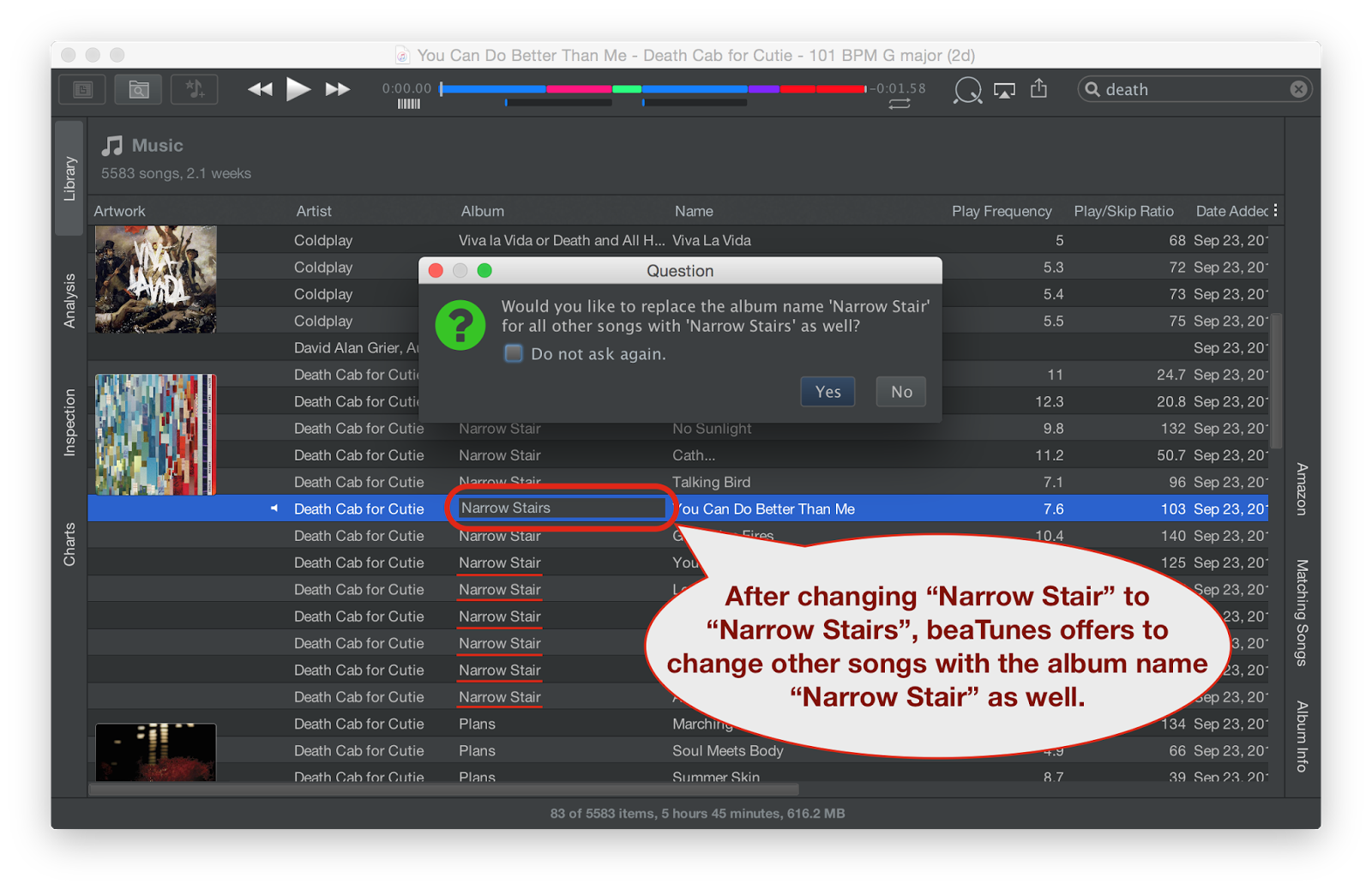Click the second dark mini bar under timeline

coord(695,103)
